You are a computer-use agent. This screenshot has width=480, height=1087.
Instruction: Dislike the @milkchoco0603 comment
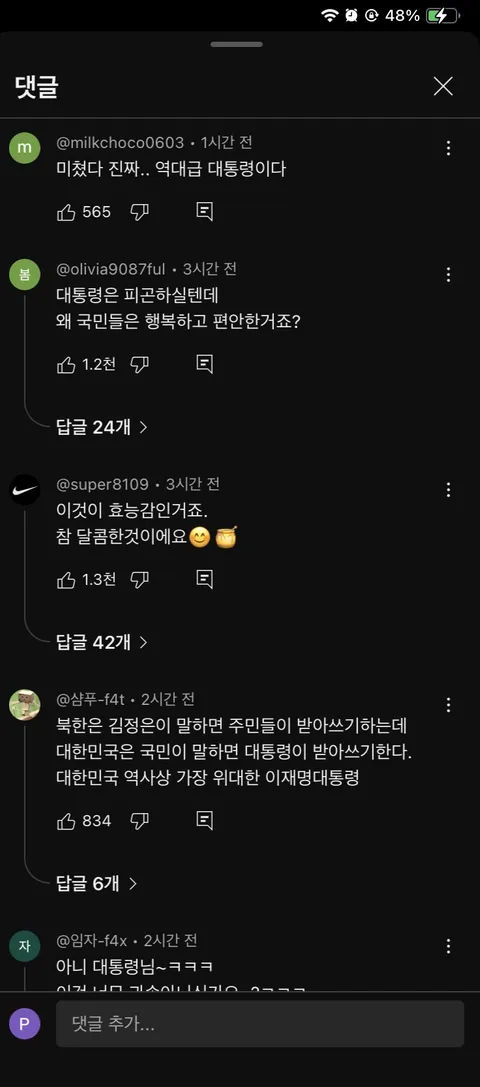(x=139, y=212)
